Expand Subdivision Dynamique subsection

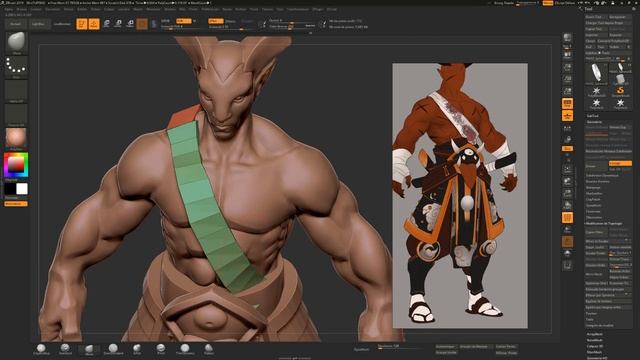tap(602, 175)
